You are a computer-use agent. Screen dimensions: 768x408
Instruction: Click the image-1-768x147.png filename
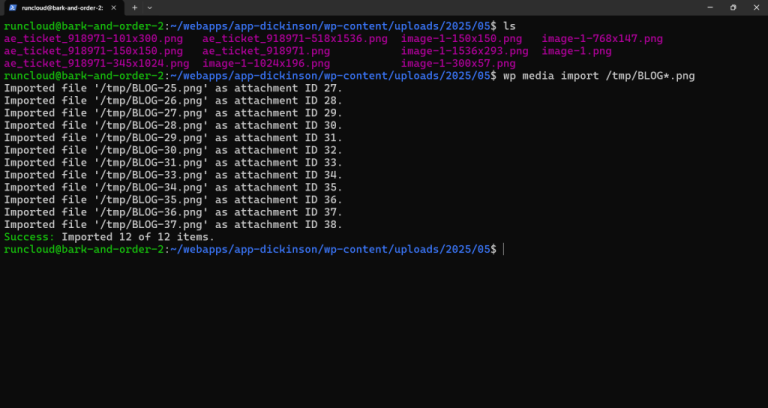click(x=602, y=38)
